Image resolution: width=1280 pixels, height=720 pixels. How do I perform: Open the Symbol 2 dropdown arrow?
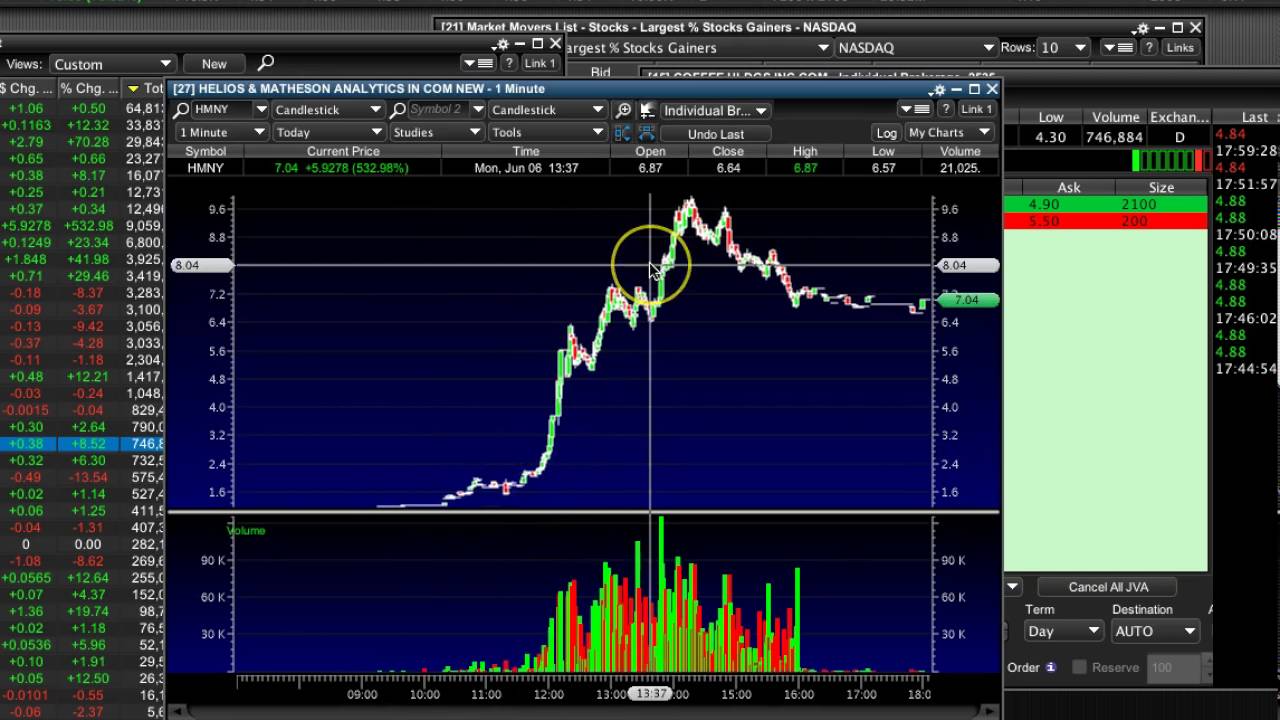478,110
